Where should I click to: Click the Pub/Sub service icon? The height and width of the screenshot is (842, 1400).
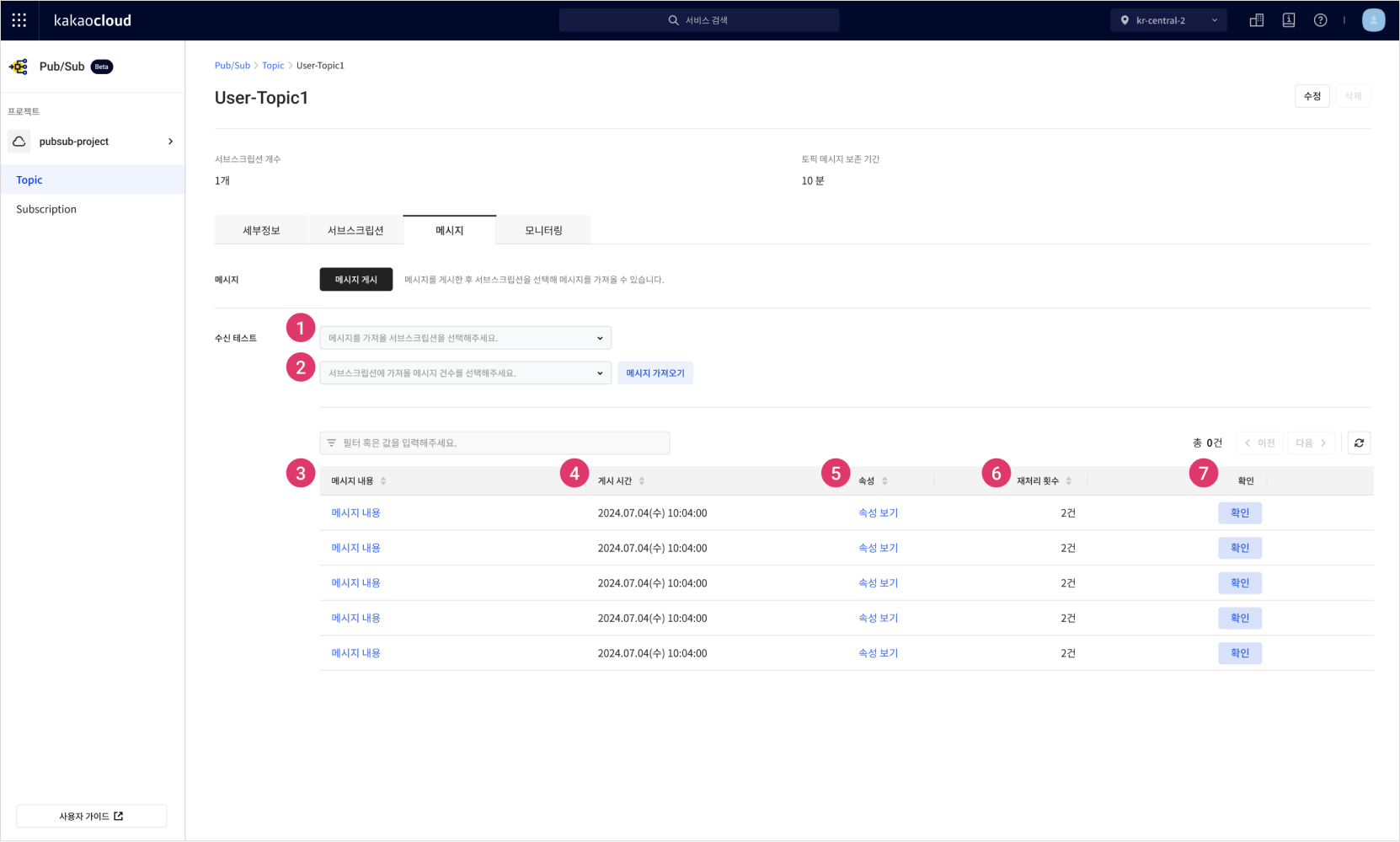(x=19, y=67)
